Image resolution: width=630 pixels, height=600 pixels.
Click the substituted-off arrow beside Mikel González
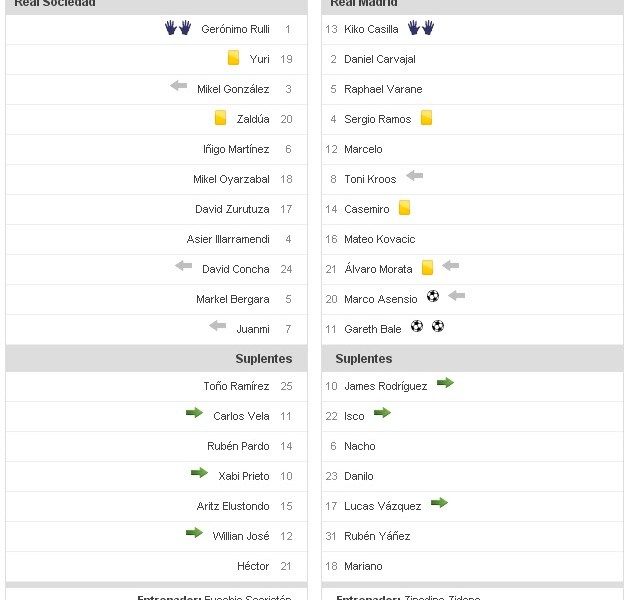pyautogui.click(x=179, y=87)
